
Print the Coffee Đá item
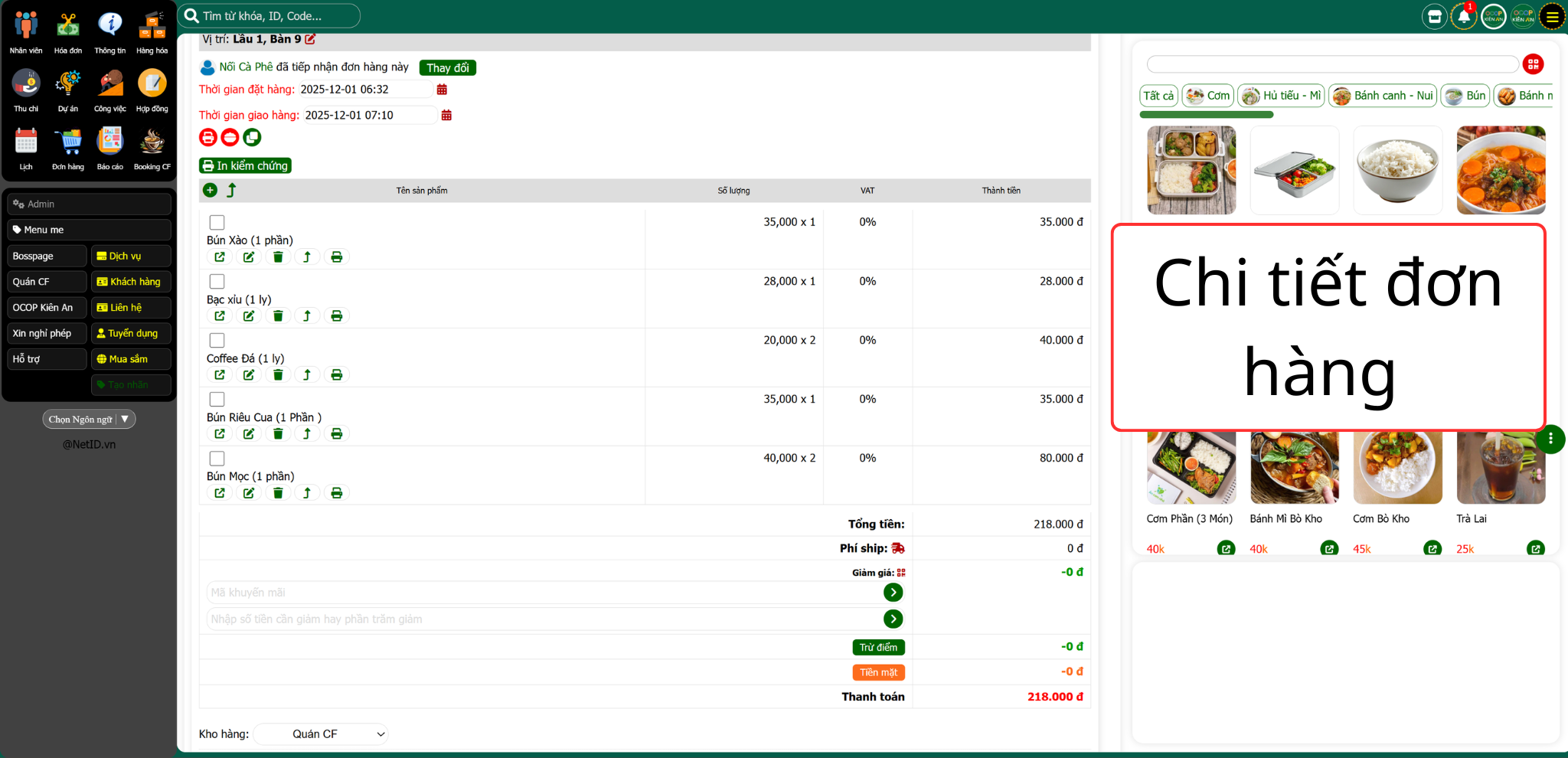[x=336, y=375]
